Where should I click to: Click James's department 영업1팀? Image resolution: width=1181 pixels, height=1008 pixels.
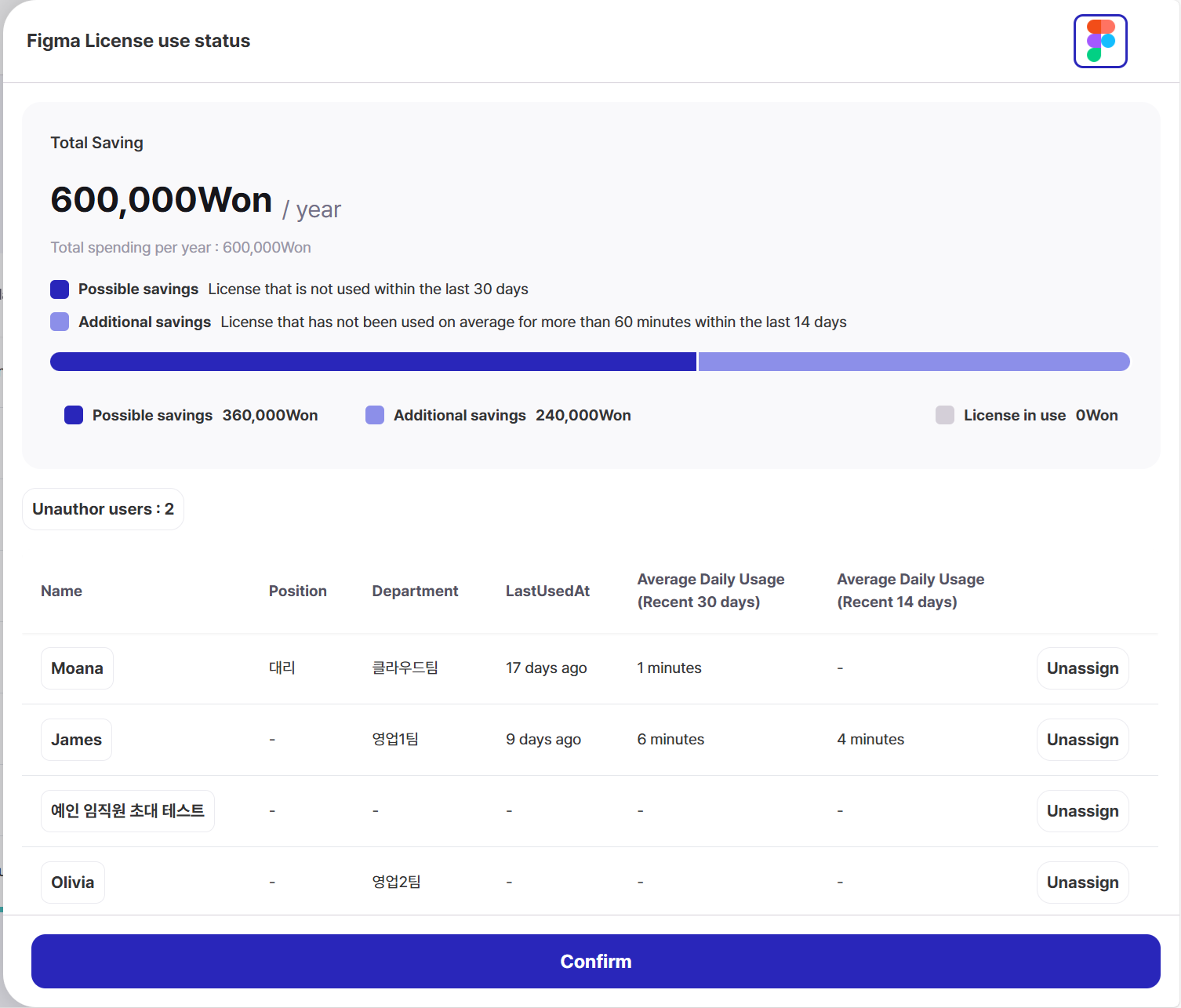(395, 739)
